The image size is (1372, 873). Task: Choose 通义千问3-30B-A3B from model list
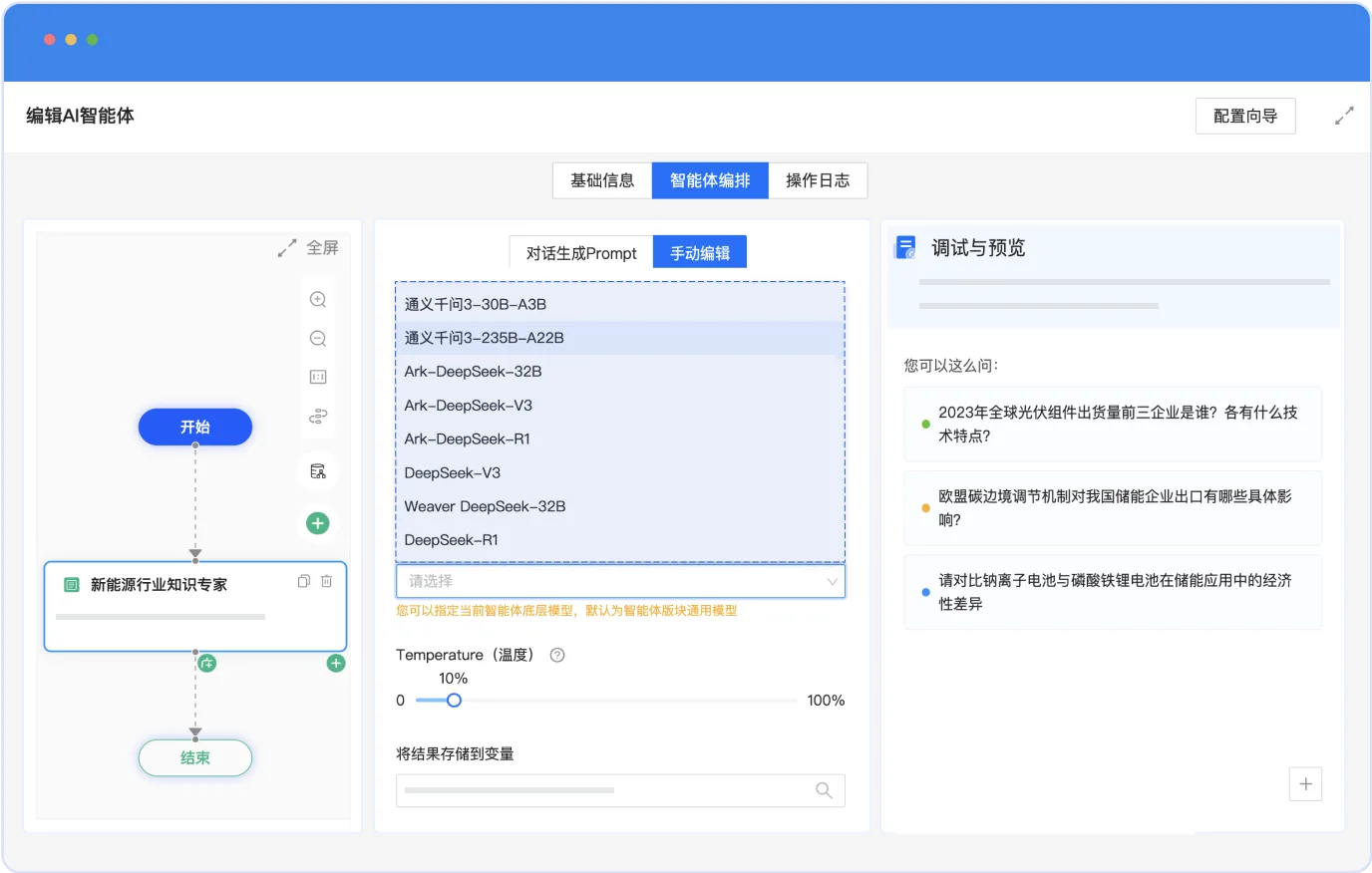pos(620,304)
